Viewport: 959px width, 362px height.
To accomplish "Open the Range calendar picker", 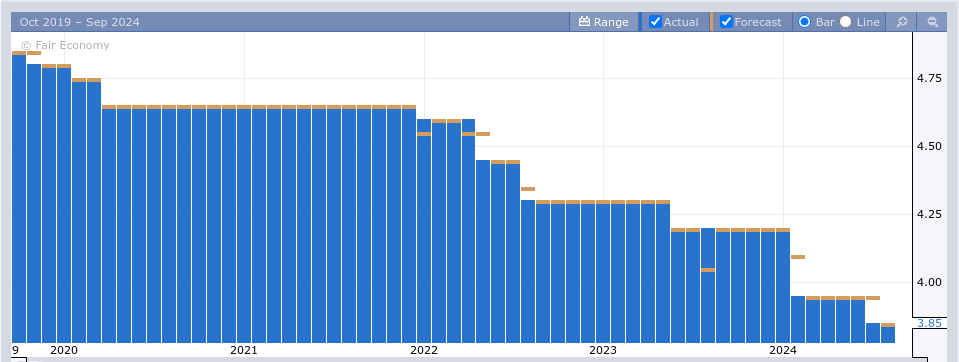I will pos(604,22).
